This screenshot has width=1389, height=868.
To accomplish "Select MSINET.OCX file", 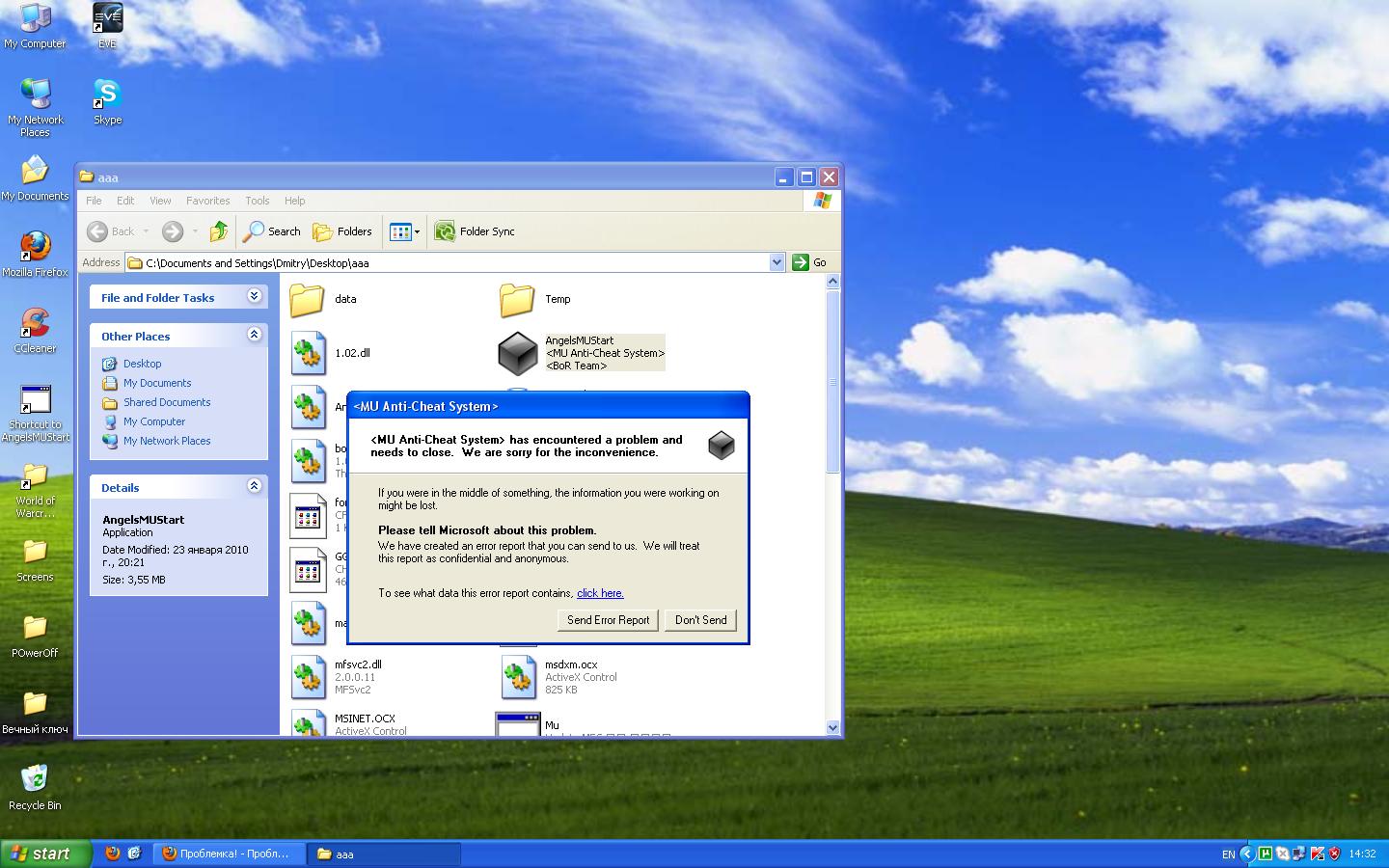I will click(x=348, y=723).
